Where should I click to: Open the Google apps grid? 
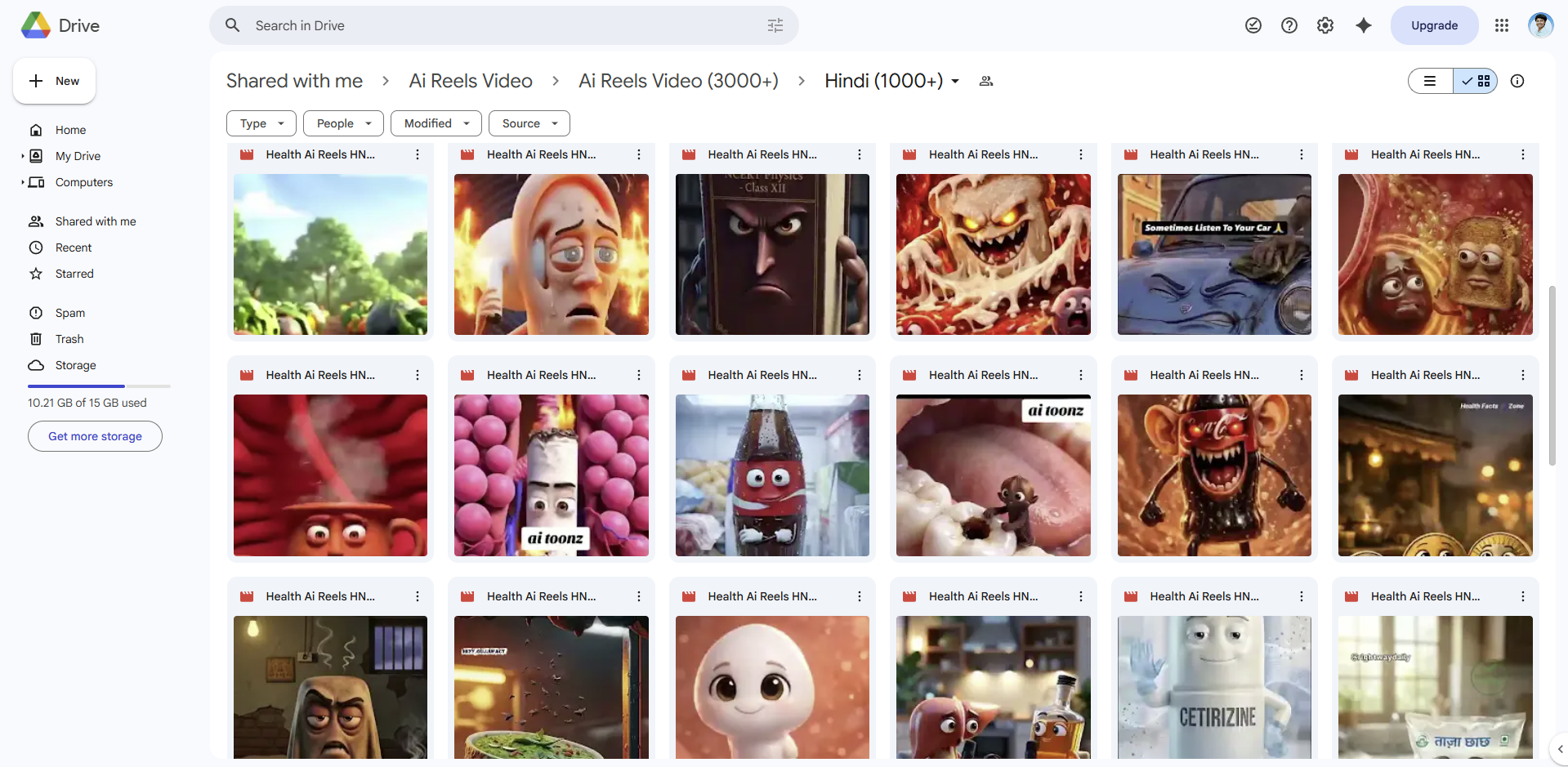[x=1501, y=25]
